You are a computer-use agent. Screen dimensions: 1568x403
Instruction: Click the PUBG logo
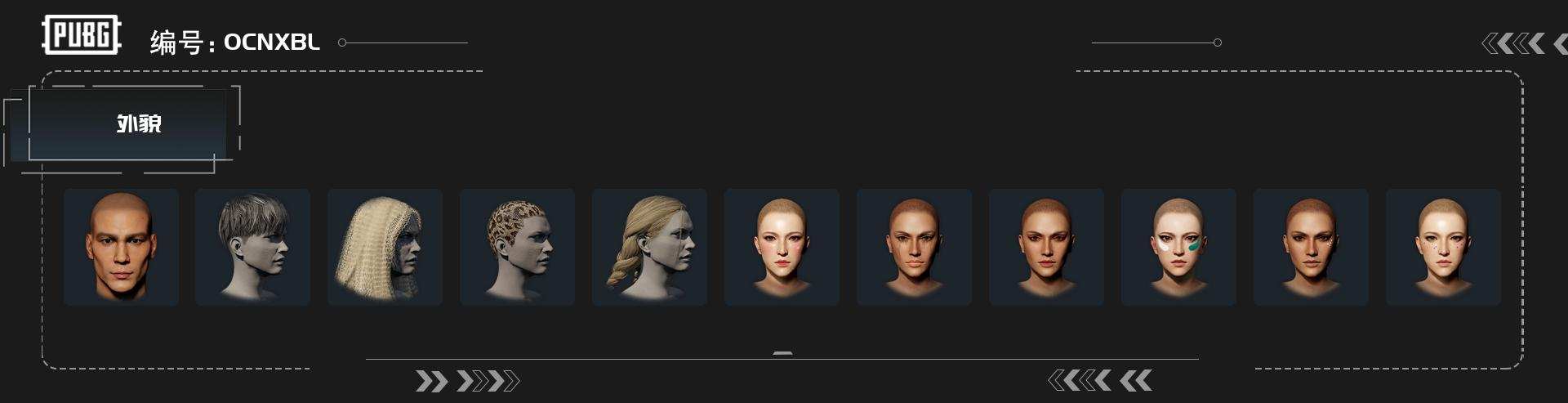pos(82,35)
